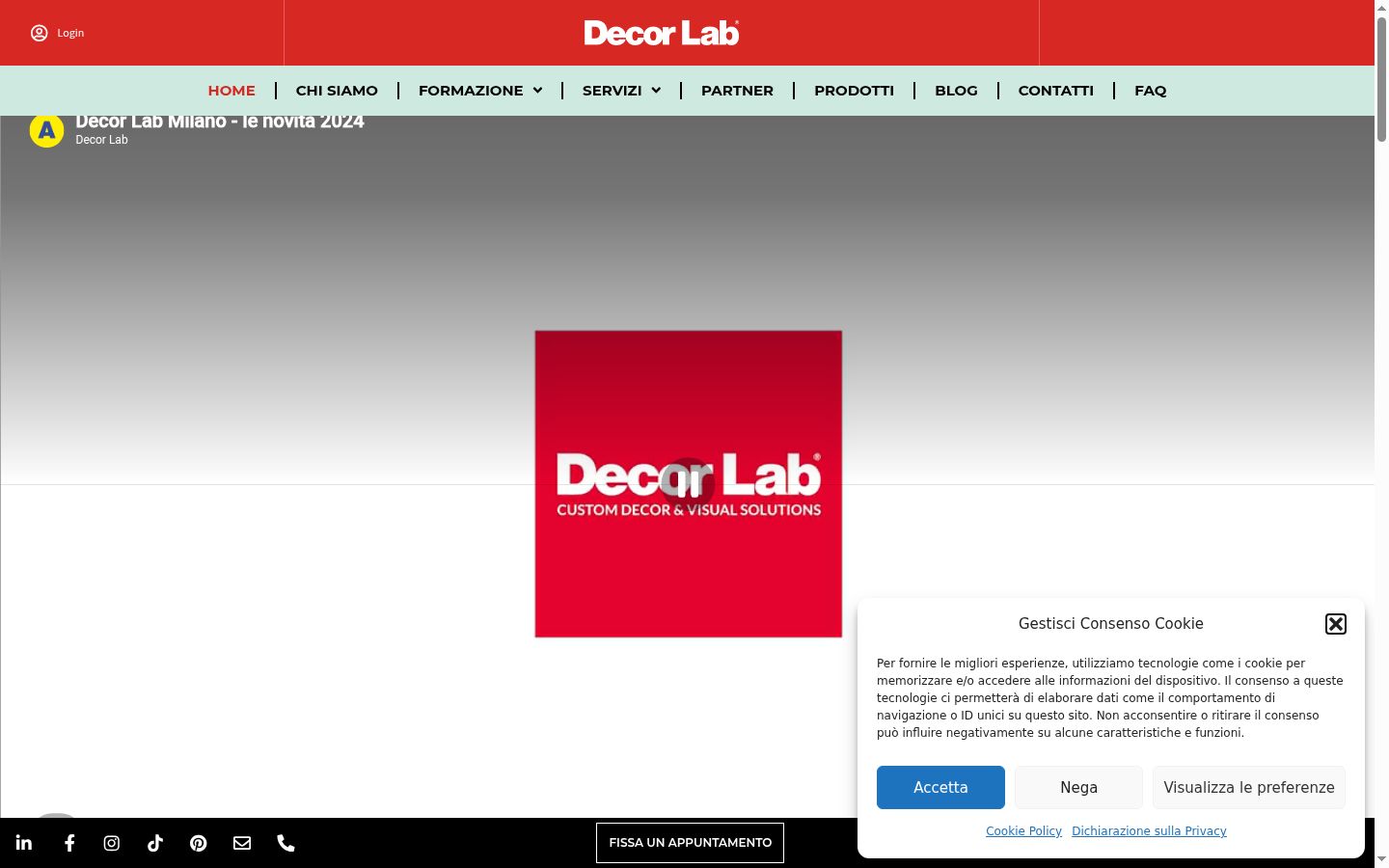Open the FAQ menu item
1389x868 pixels.
point(1151,91)
